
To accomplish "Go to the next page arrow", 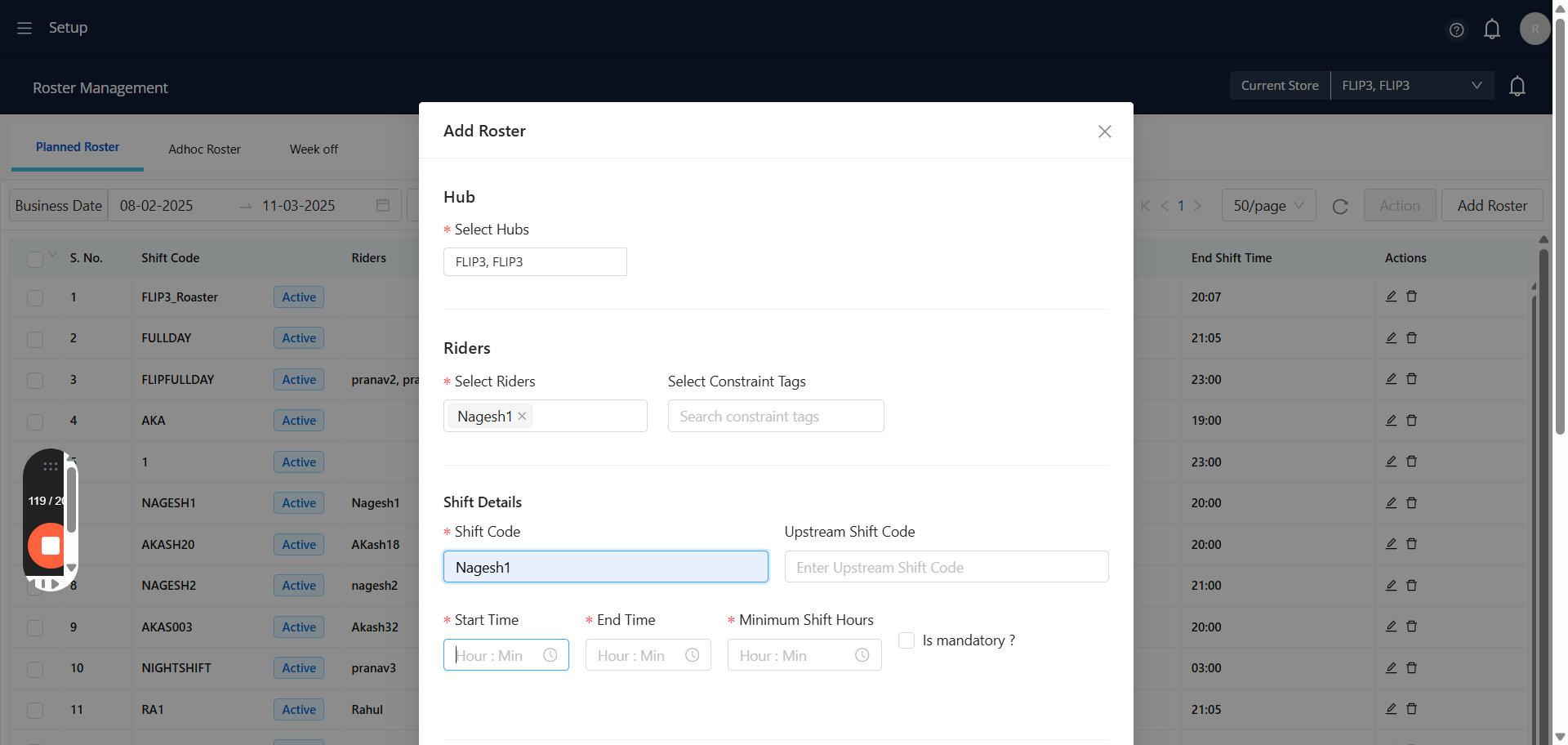I will point(1197,206).
